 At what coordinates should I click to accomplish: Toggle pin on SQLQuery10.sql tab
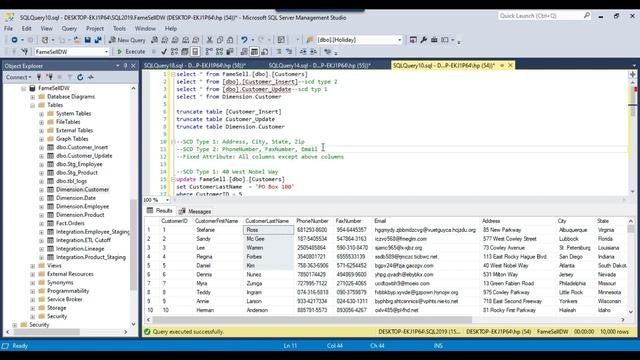point(502,65)
